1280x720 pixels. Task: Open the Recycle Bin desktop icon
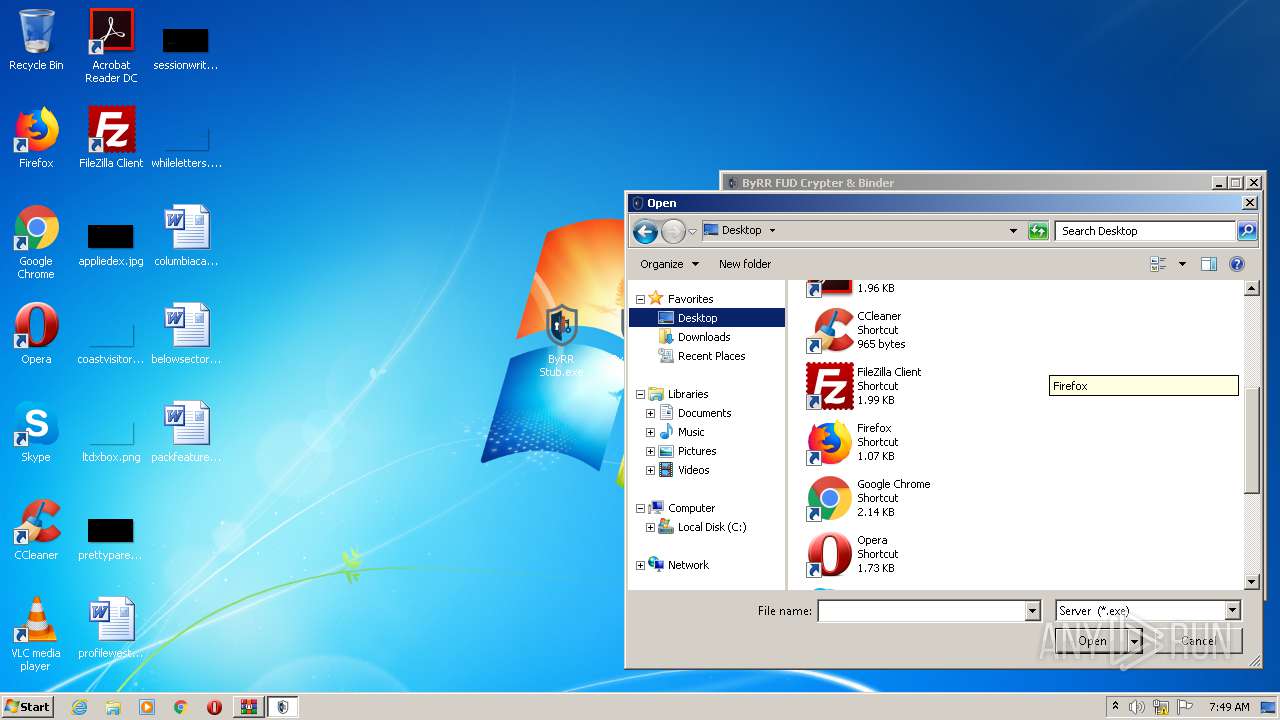pos(36,40)
